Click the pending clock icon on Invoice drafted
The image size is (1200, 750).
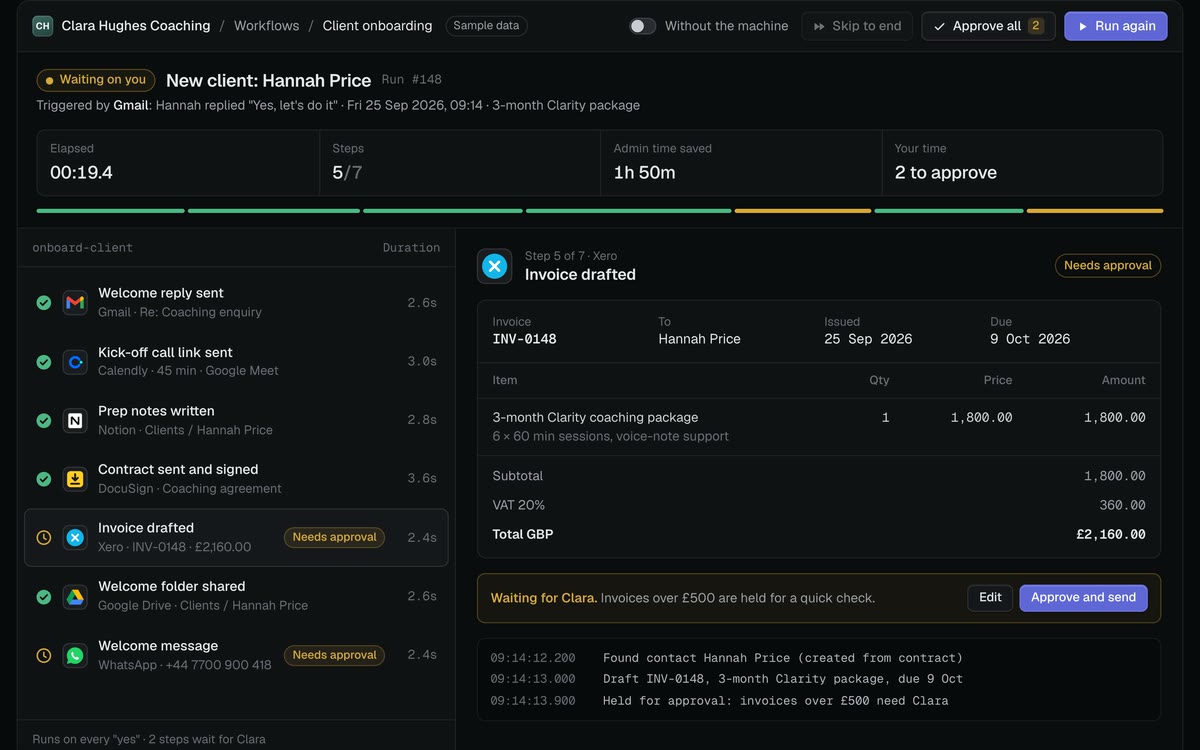(x=44, y=538)
